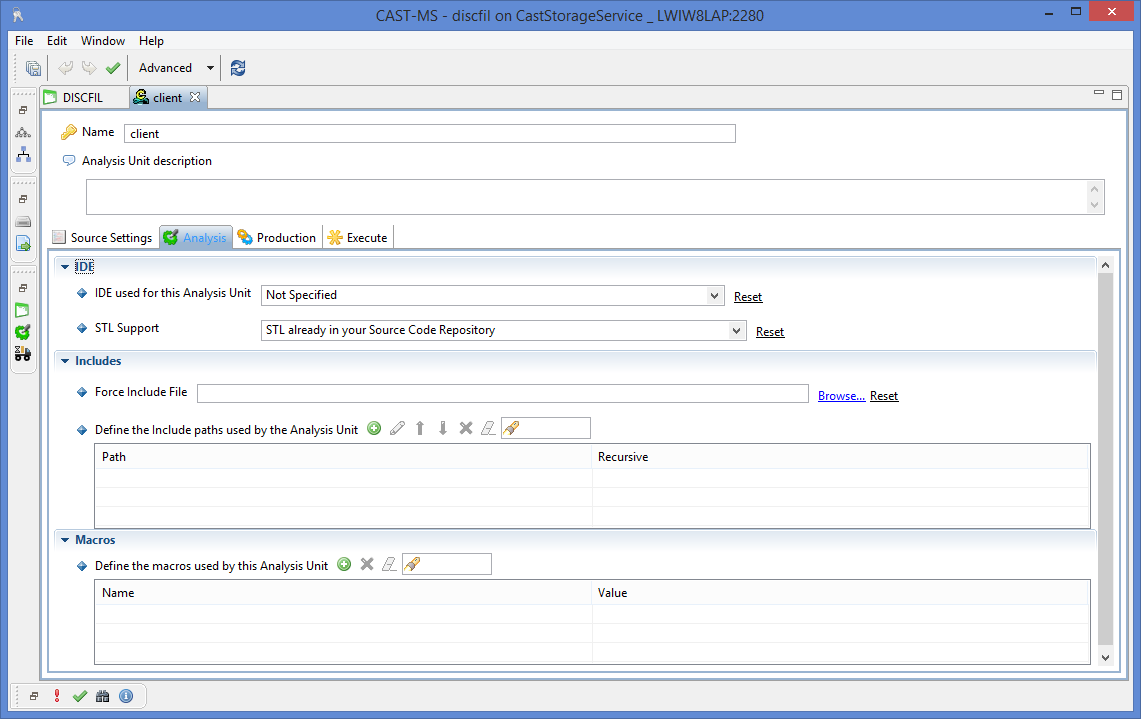Click the blue refresh arrows toolbar icon

(238, 68)
